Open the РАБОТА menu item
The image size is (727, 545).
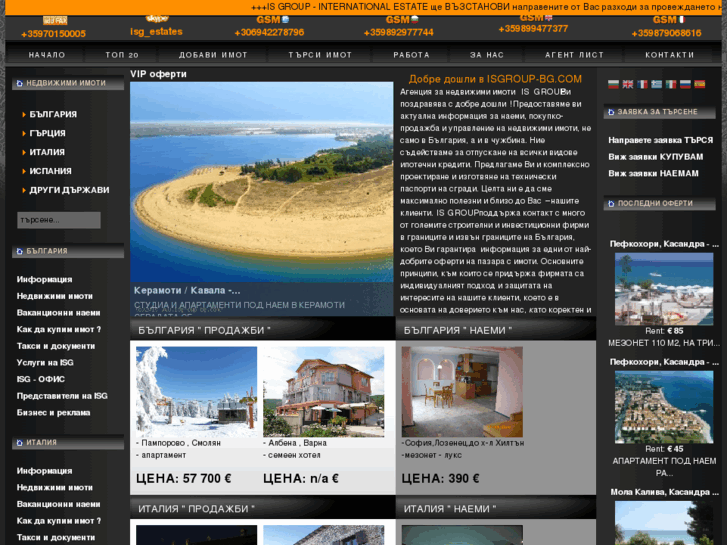[411, 55]
